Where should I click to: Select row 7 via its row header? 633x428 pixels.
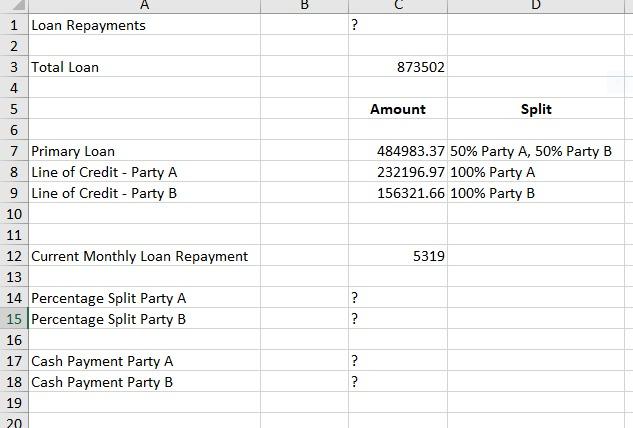tap(14, 151)
